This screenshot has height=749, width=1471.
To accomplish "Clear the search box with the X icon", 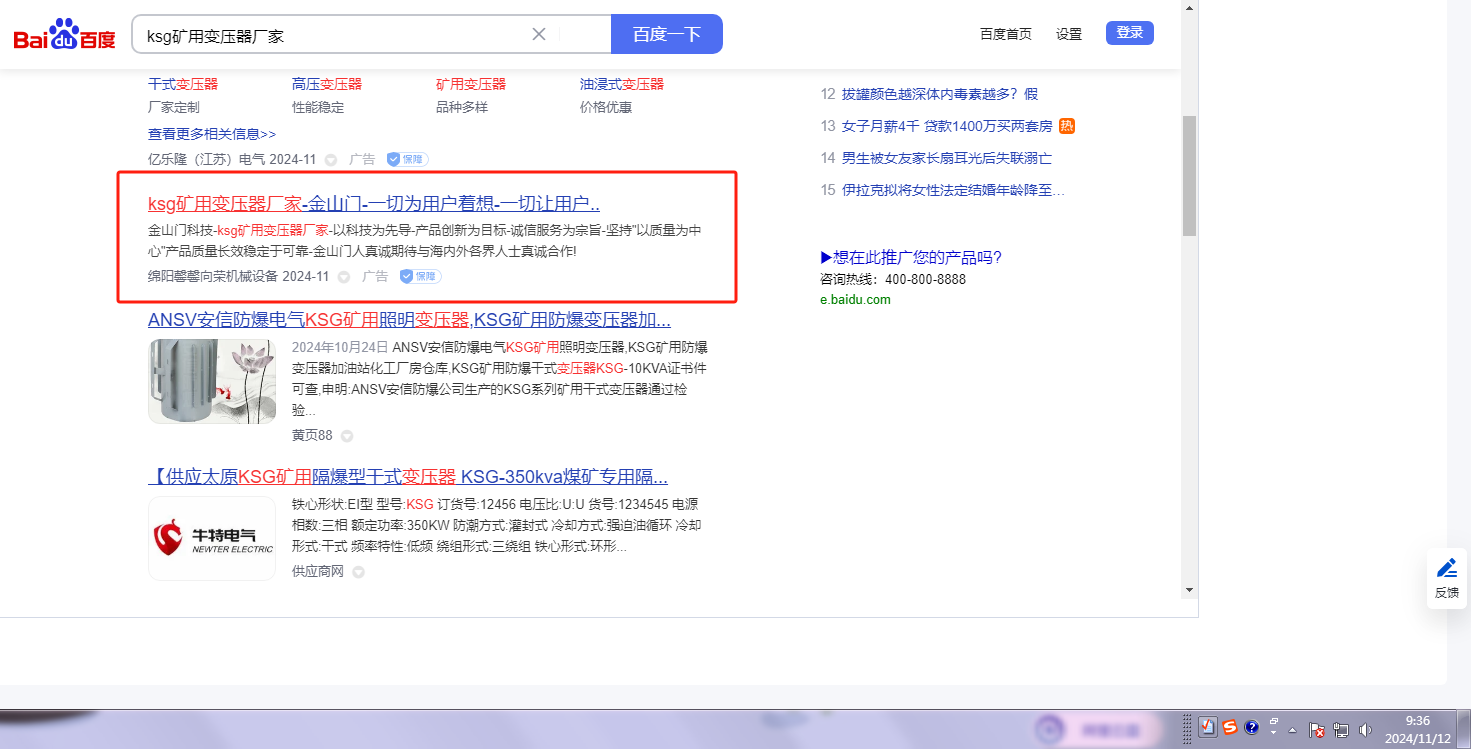I will (538, 34).
